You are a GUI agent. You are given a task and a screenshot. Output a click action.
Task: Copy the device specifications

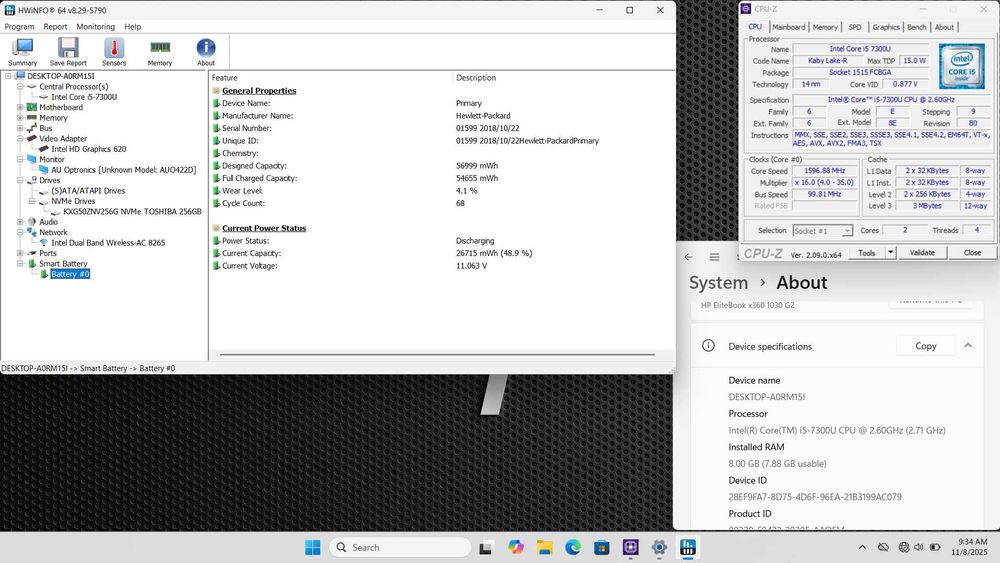[925, 346]
